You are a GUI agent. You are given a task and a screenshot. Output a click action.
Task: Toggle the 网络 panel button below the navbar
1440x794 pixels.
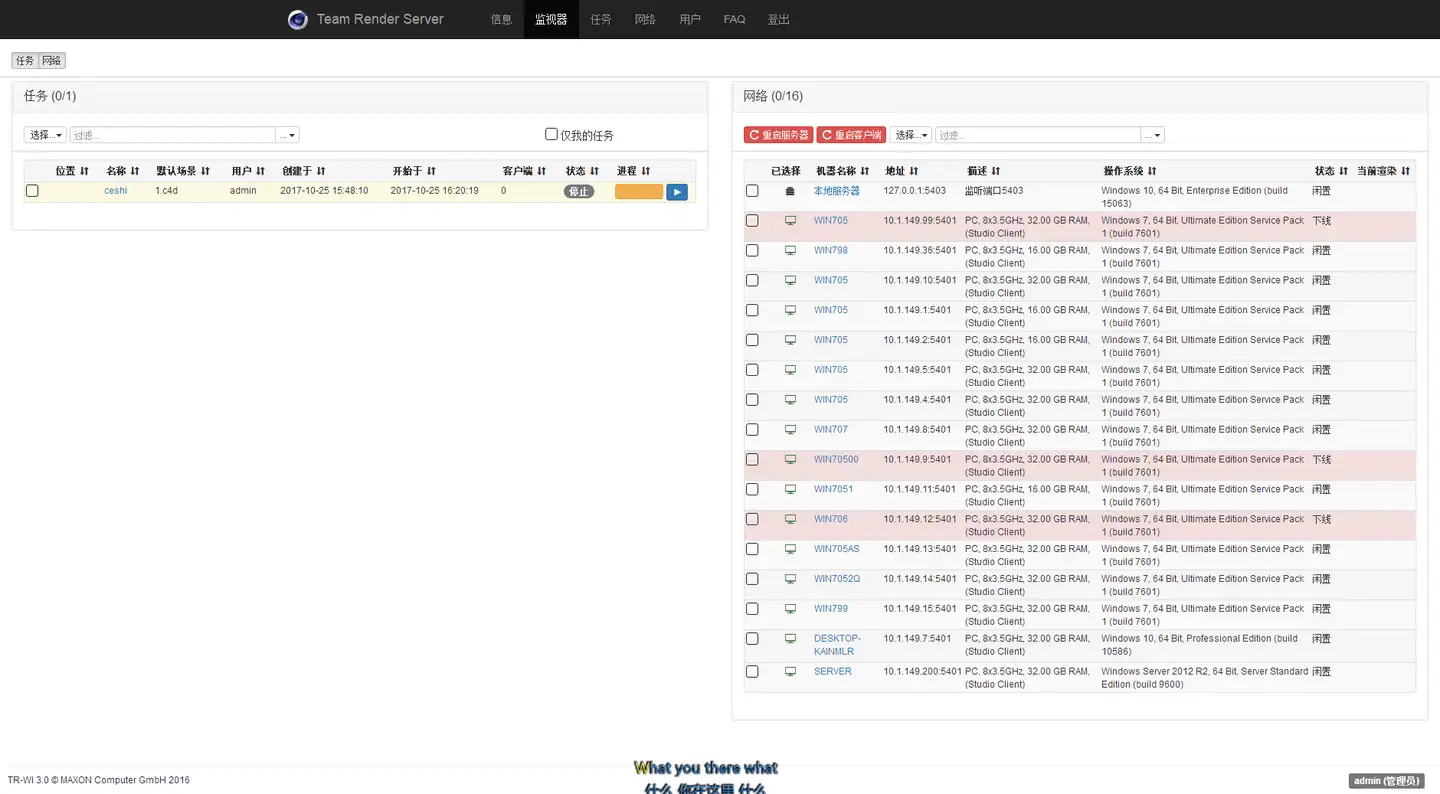click(52, 61)
